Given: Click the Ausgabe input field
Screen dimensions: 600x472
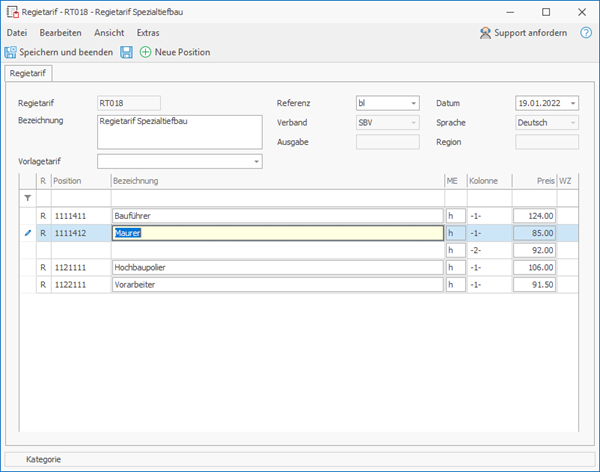Looking at the screenshot, I should 388,142.
